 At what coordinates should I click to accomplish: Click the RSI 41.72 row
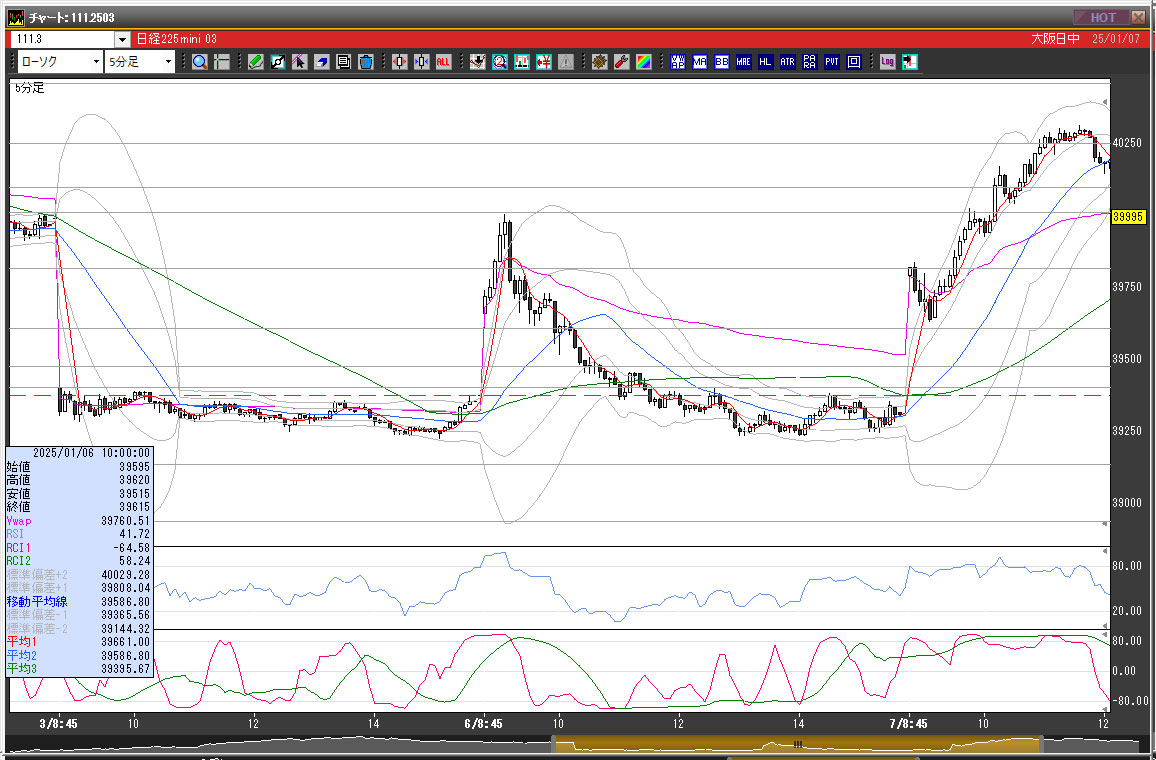tap(78, 534)
